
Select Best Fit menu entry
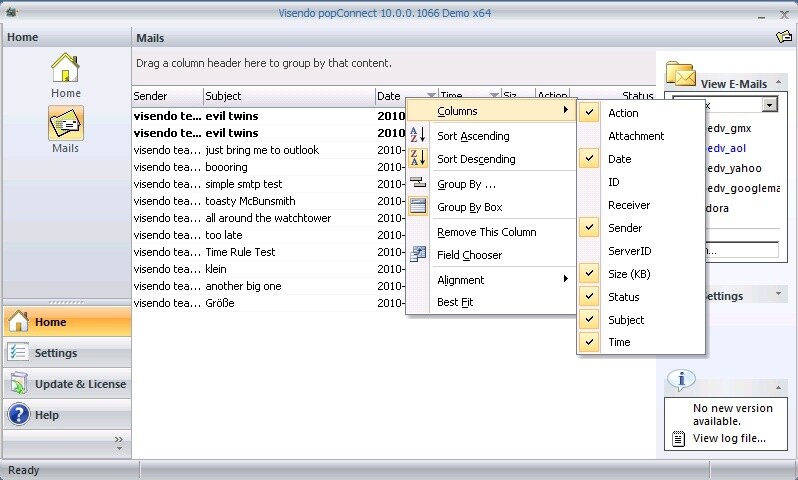pos(455,302)
